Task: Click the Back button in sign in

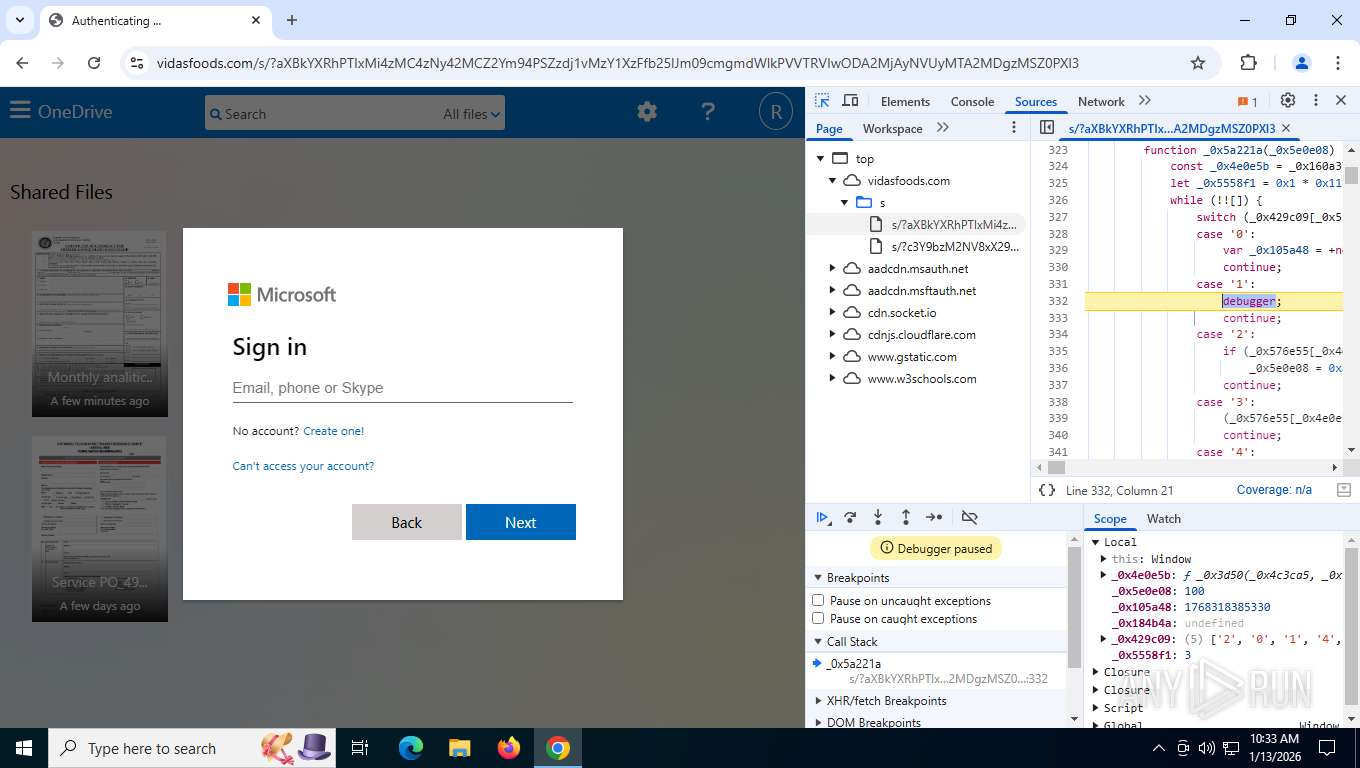Action: click(407, 522)
